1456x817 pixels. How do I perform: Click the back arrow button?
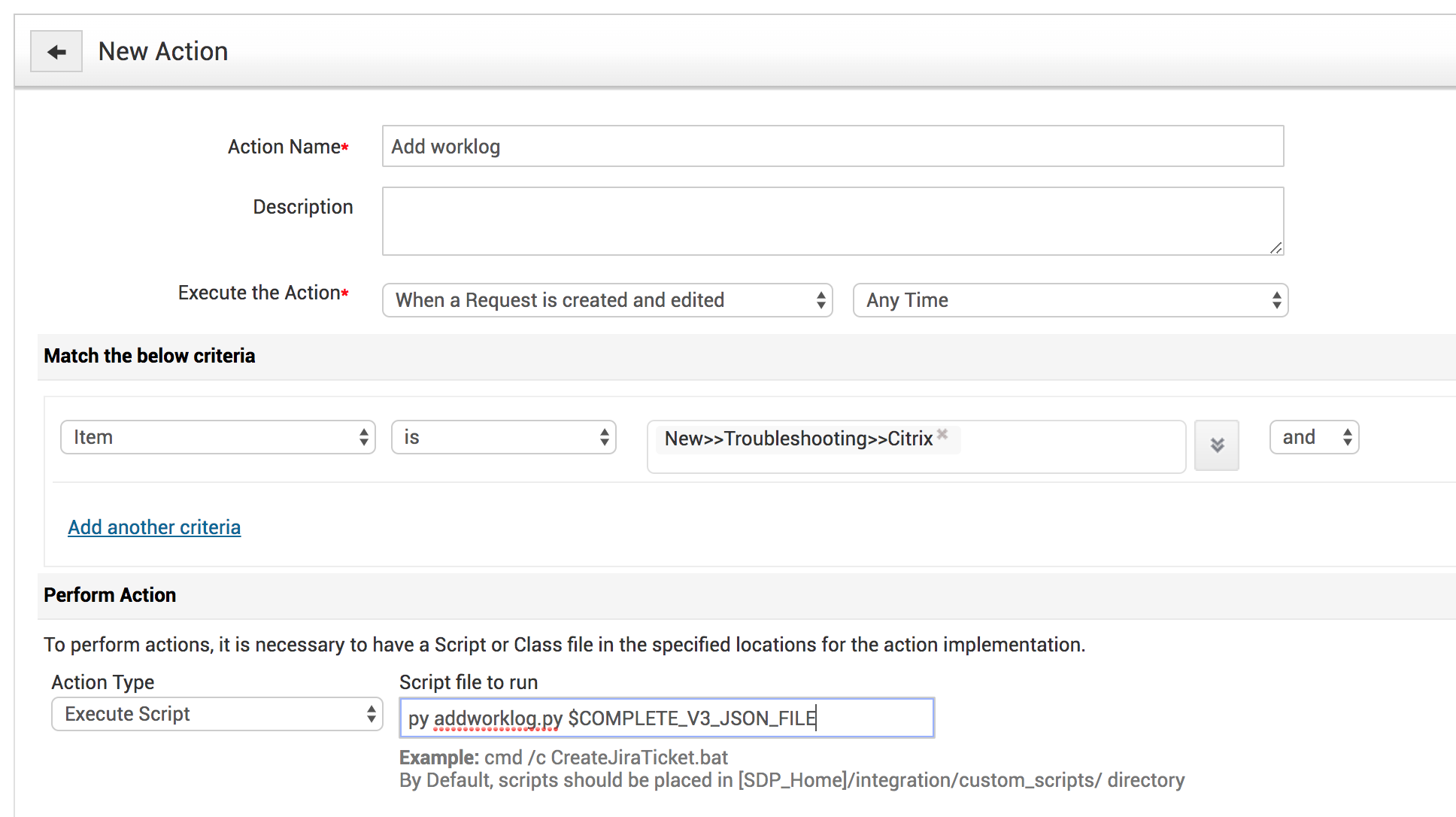point(56,51)
